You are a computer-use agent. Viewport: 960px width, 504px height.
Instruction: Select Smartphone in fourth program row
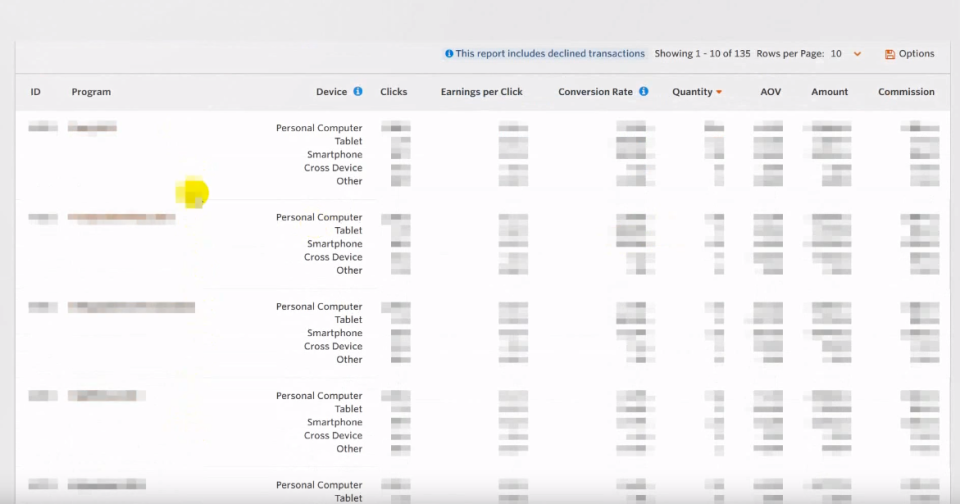335,423
